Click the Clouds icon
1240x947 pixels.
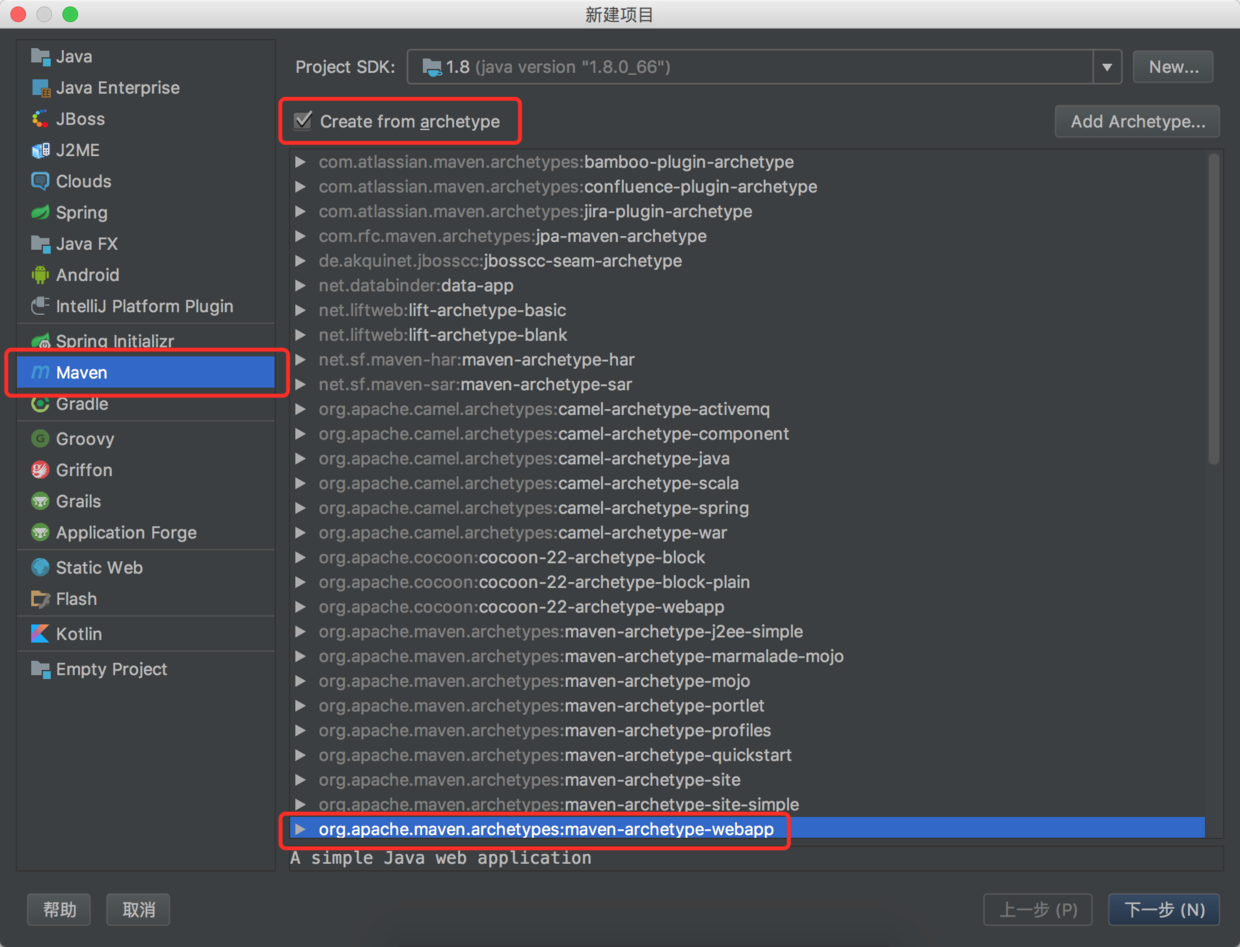[40, 181]
